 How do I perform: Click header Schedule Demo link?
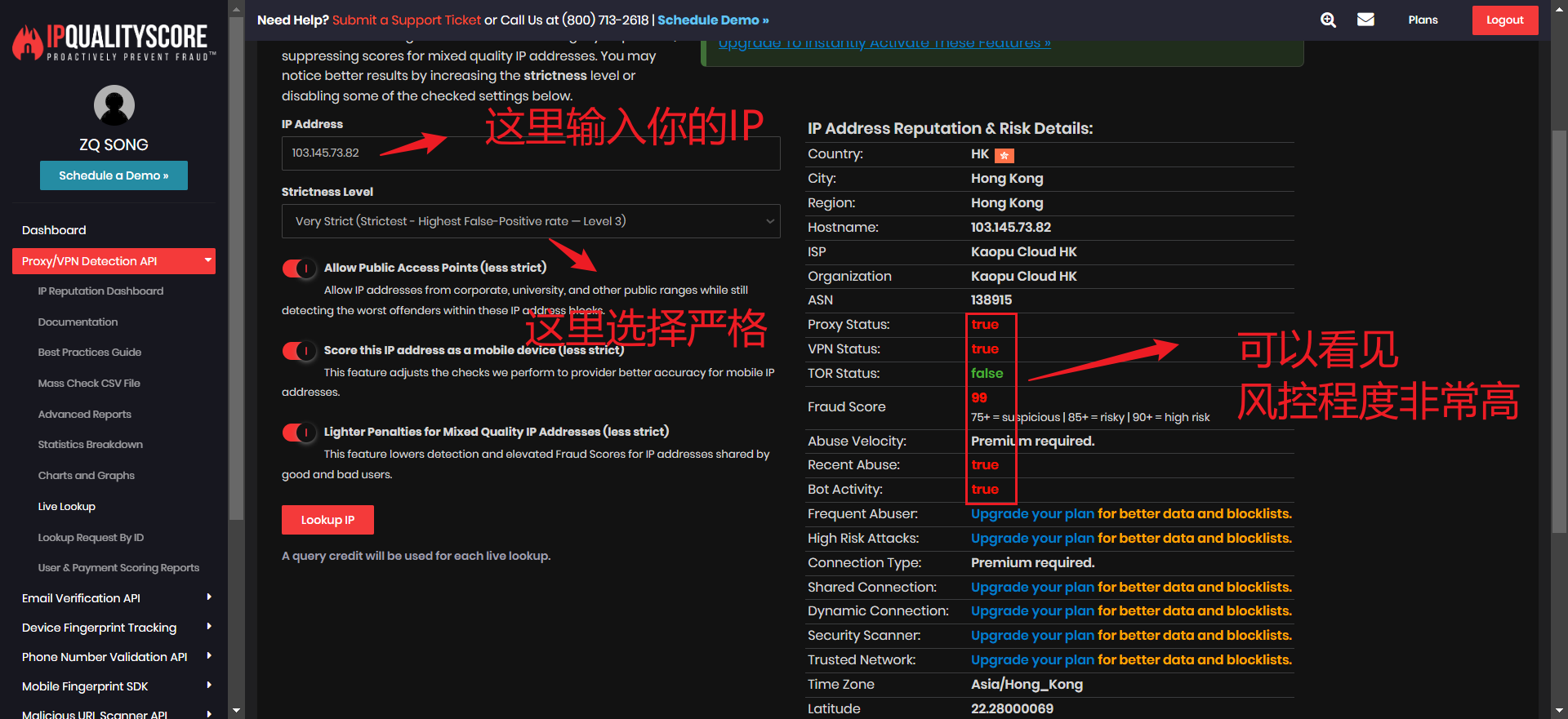[x=713, y=20]
